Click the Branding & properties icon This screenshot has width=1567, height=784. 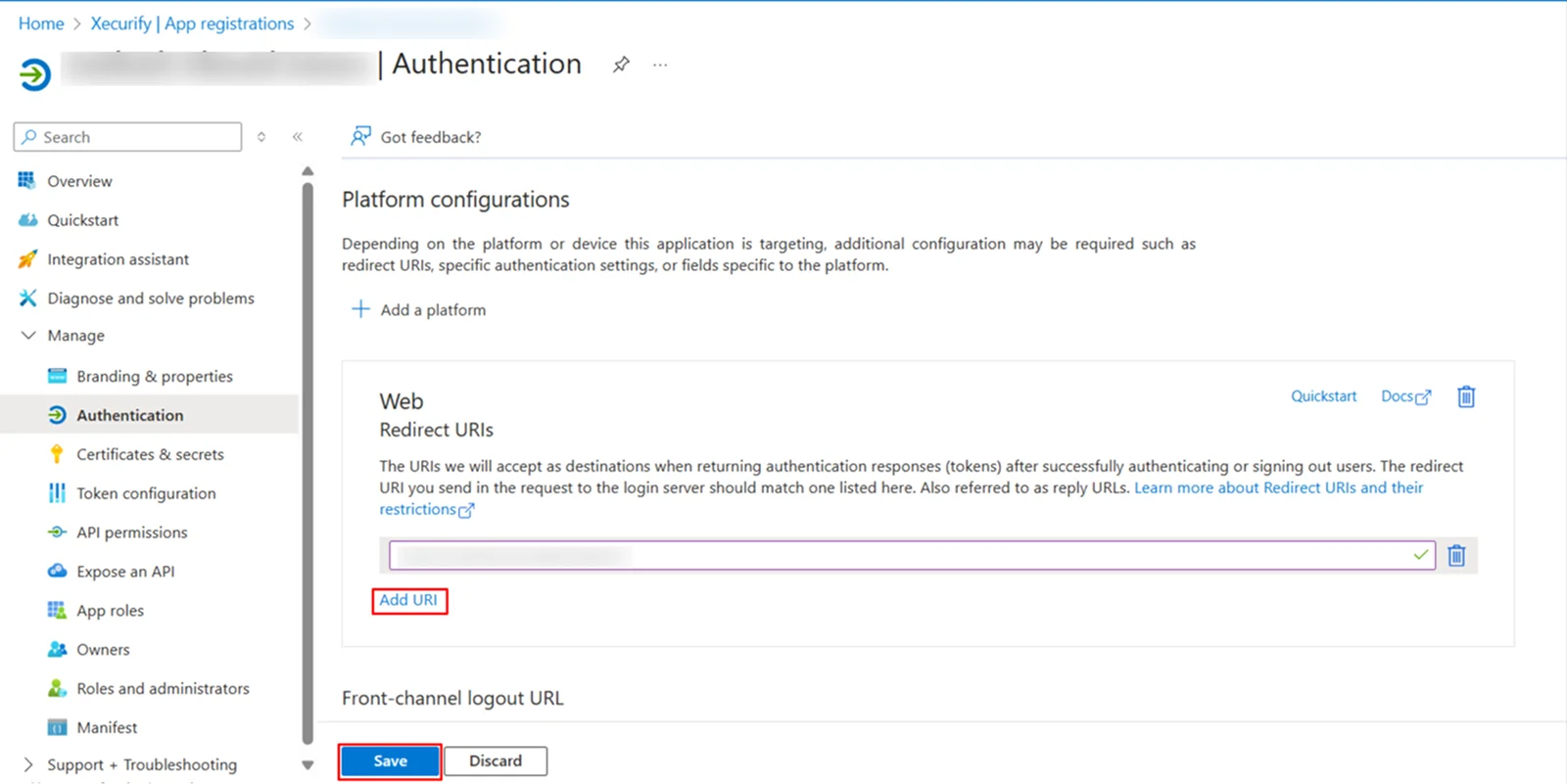[57, 376]
